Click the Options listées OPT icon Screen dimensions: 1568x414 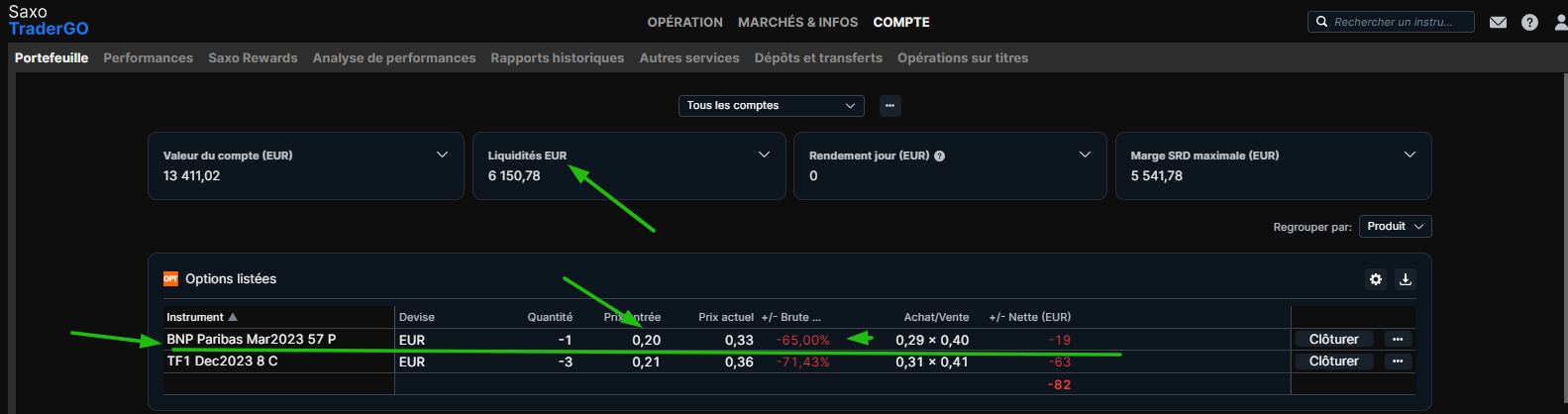(170, 279)
